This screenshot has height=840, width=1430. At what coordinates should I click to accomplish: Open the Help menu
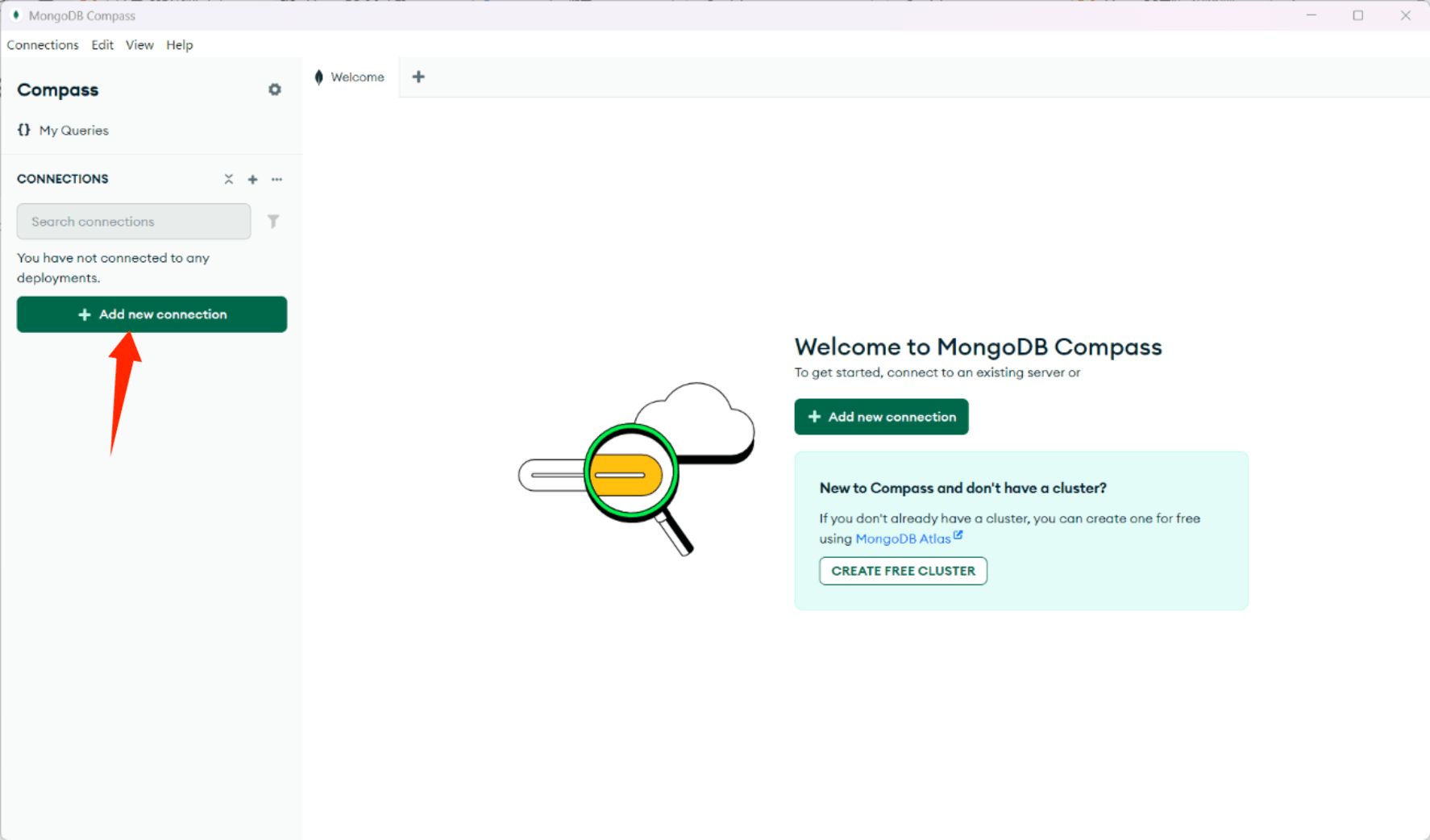(x=180, y=45)
